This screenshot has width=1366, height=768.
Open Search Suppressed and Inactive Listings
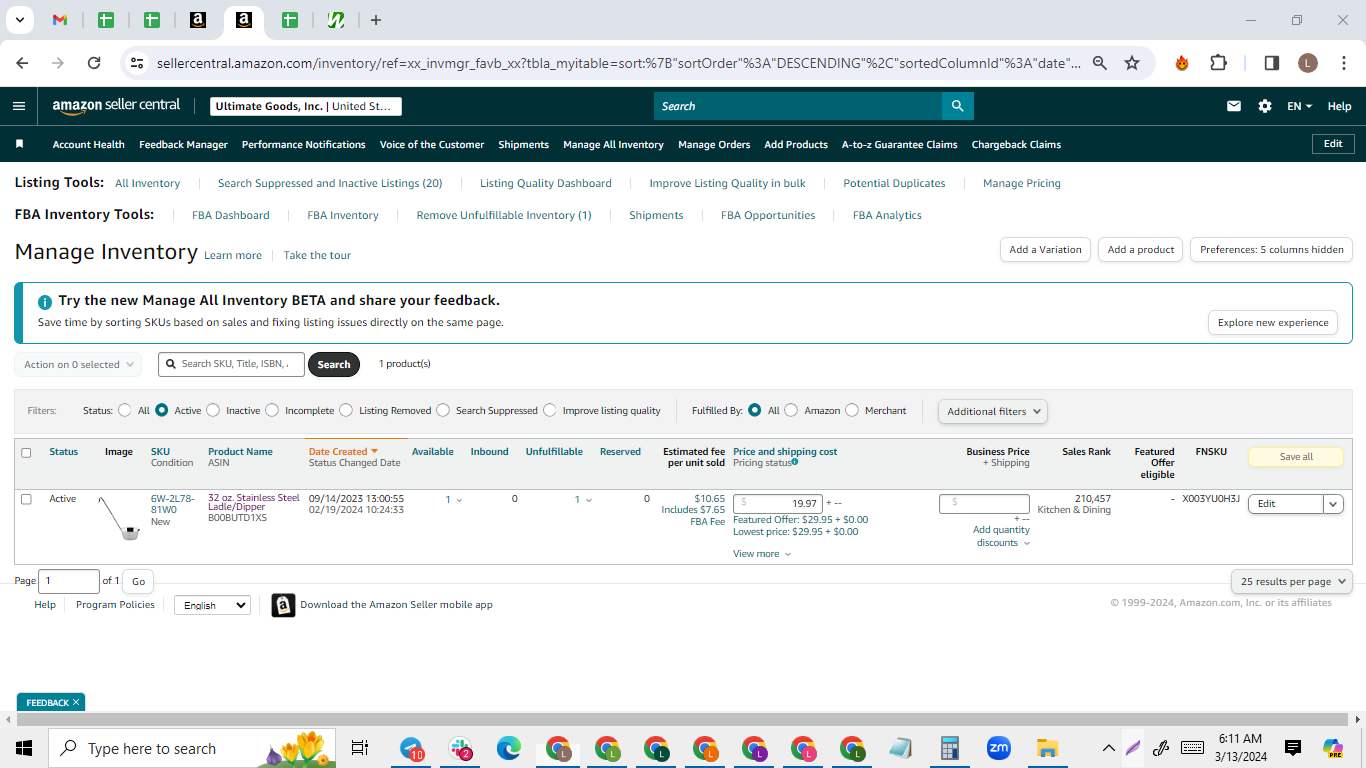click(330, 183)
